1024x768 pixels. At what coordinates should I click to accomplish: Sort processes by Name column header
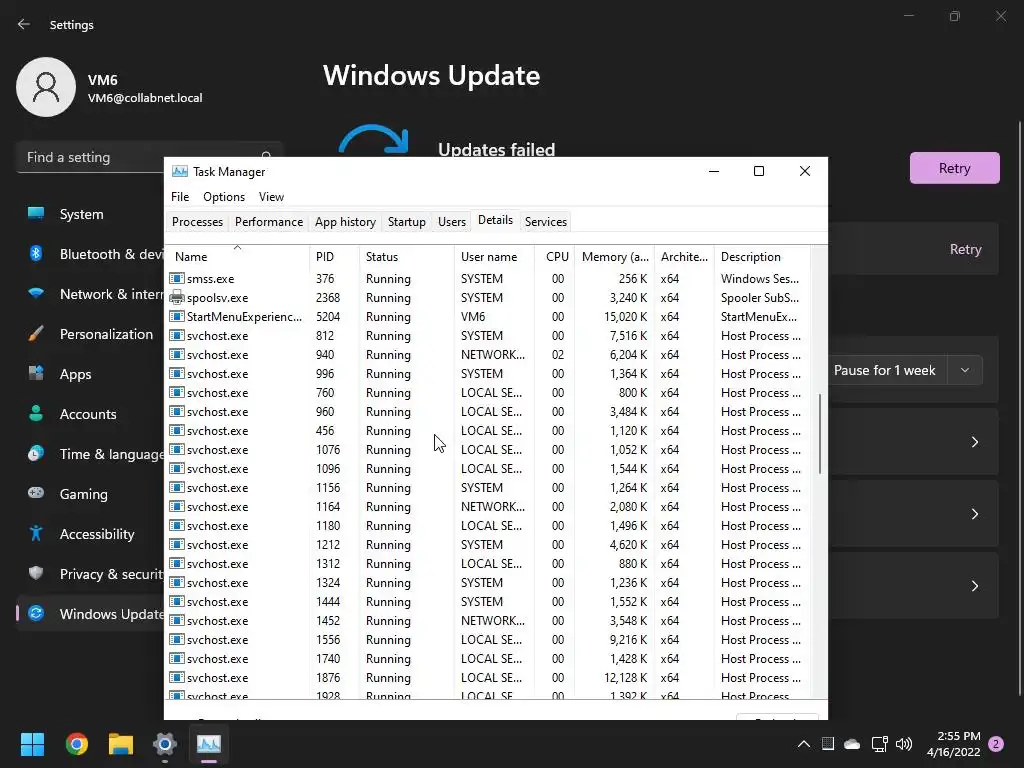pos(237,256)
